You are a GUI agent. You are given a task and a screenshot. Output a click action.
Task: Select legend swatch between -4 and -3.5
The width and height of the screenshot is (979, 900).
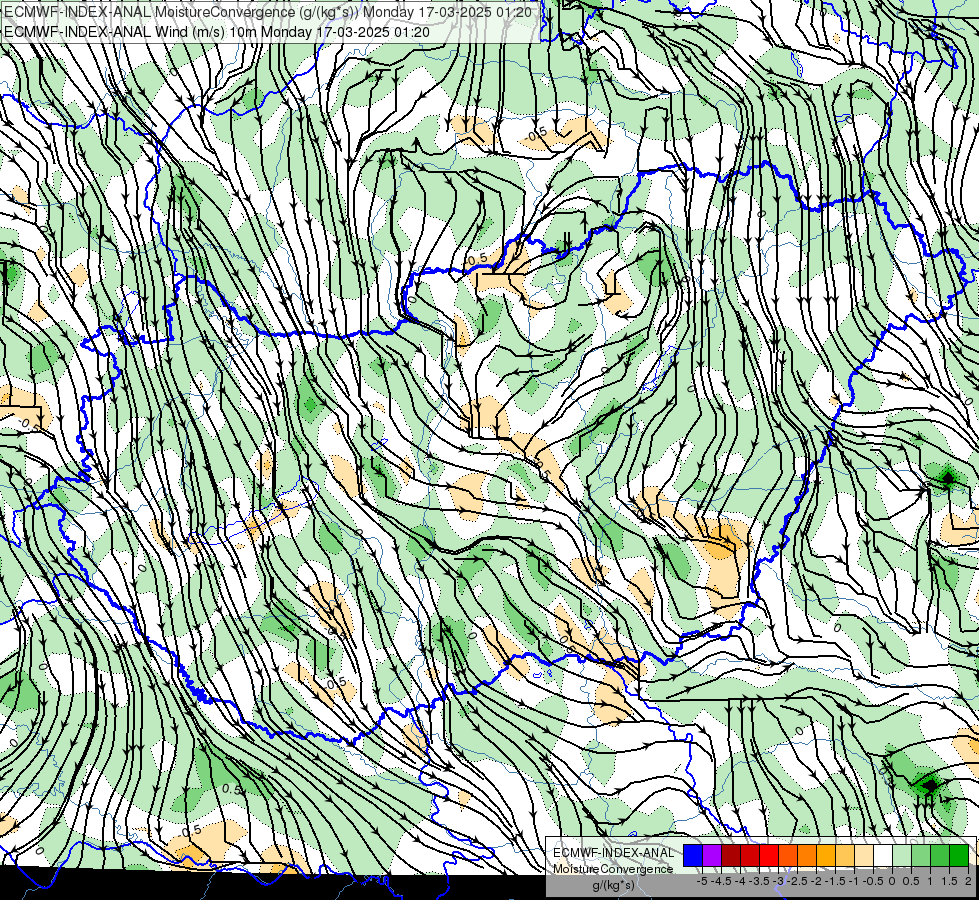(750, 856)
